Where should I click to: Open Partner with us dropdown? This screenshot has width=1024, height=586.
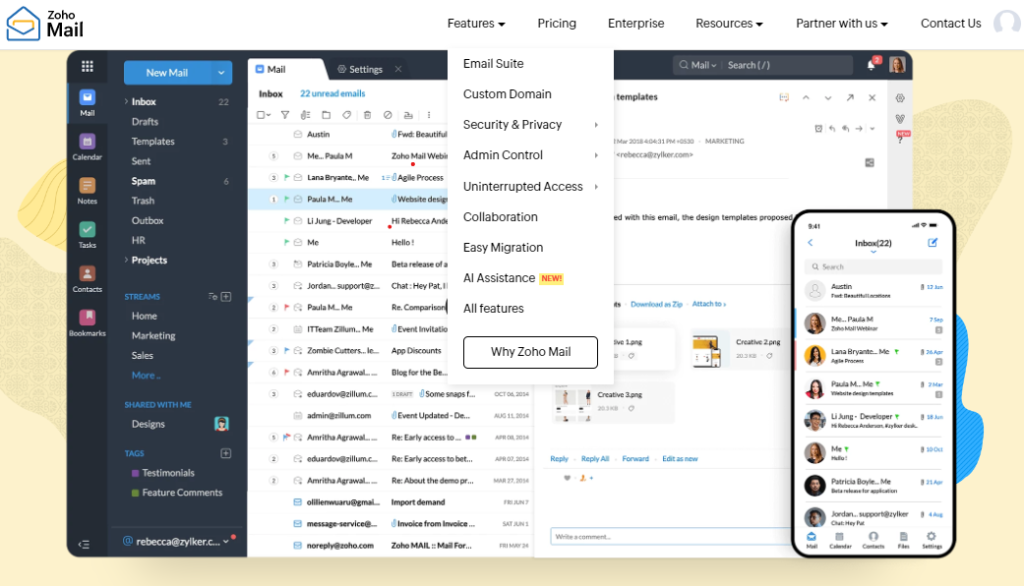841,24
